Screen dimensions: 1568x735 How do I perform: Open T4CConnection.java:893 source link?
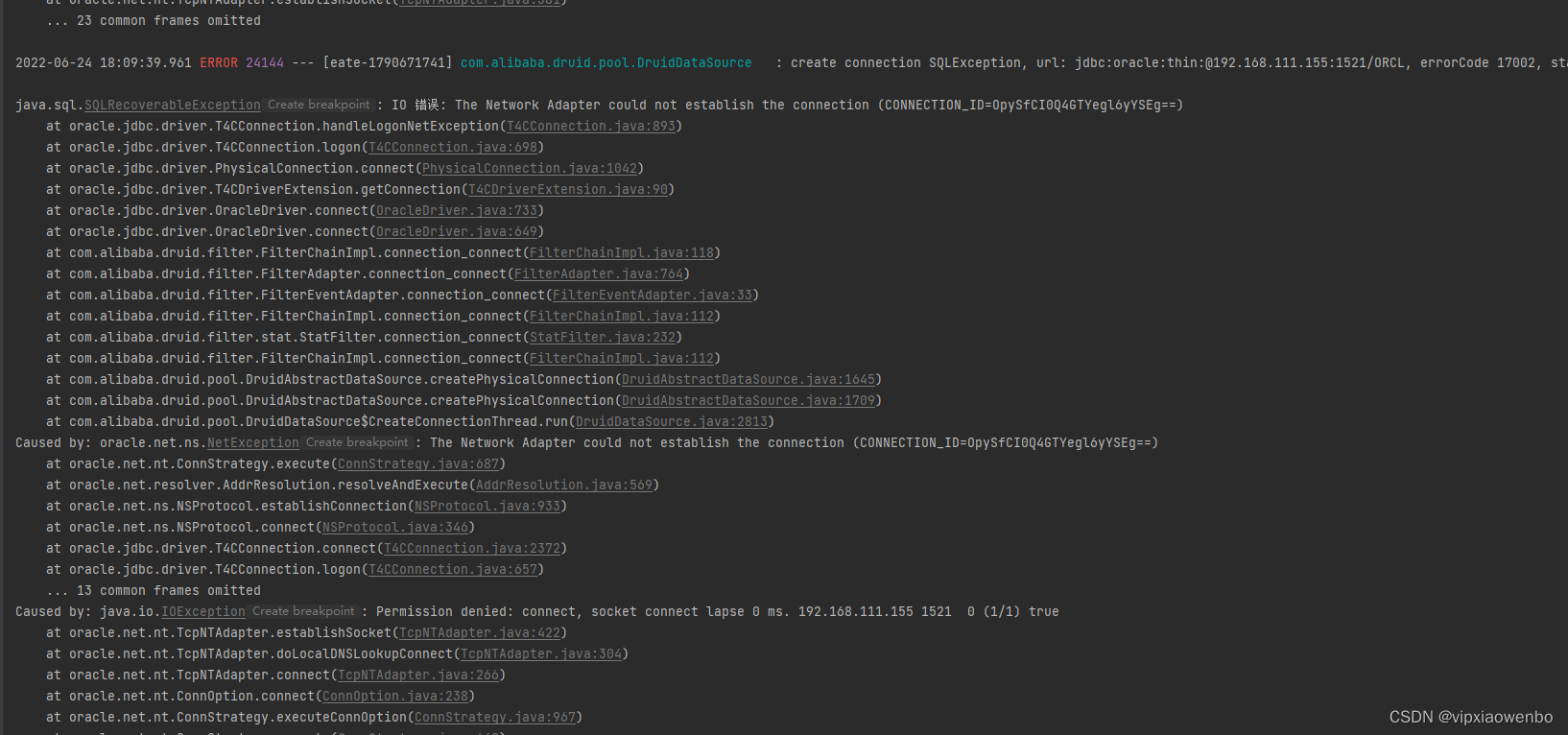click(x=591, y=127)
